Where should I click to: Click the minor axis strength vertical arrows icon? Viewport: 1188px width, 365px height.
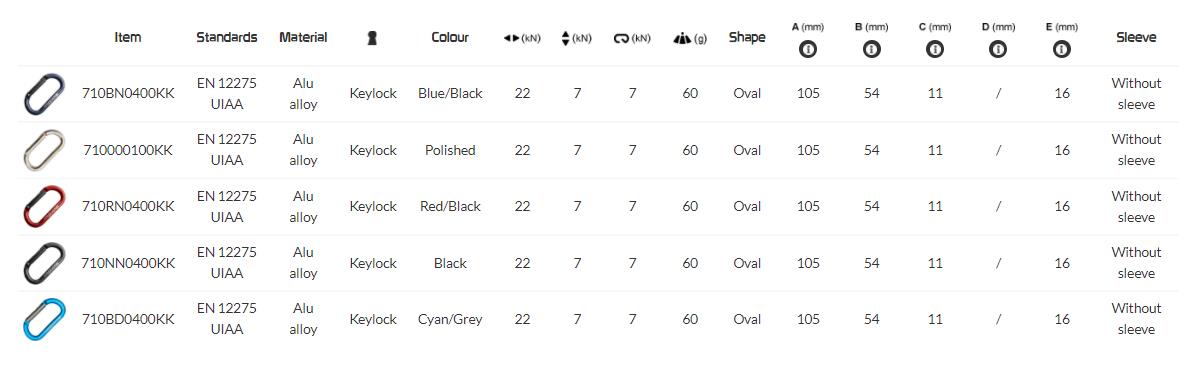point(565,38)
